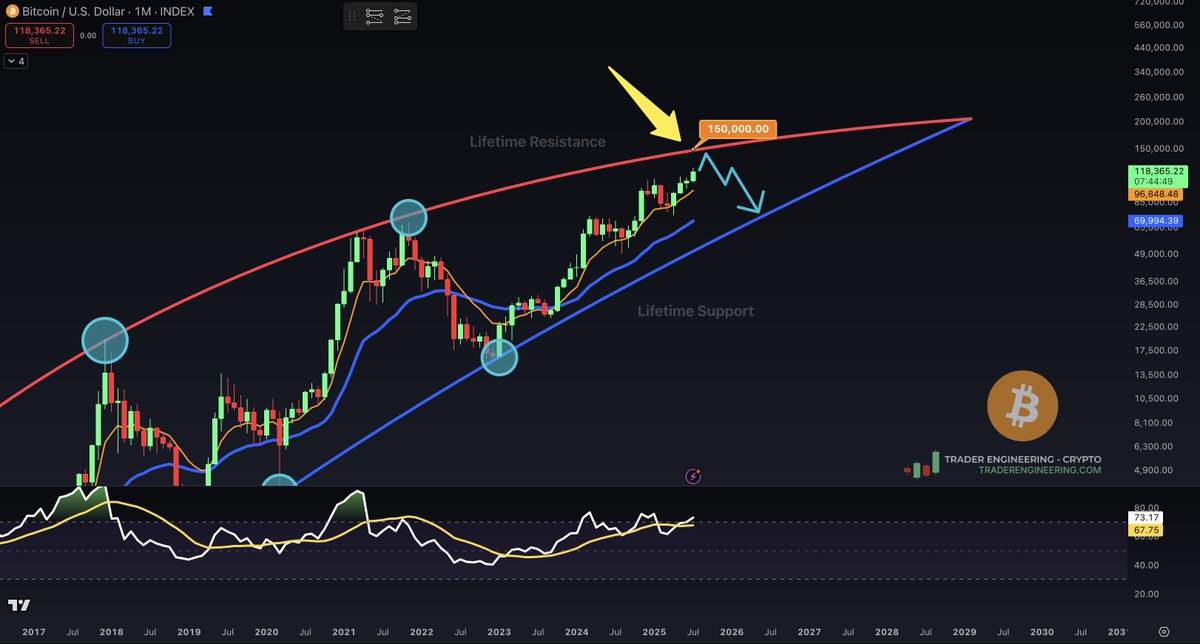The height and width of the screenshot is (644, 1200).
Task: Toggle the BUY order panel
Action: [136, 34]
